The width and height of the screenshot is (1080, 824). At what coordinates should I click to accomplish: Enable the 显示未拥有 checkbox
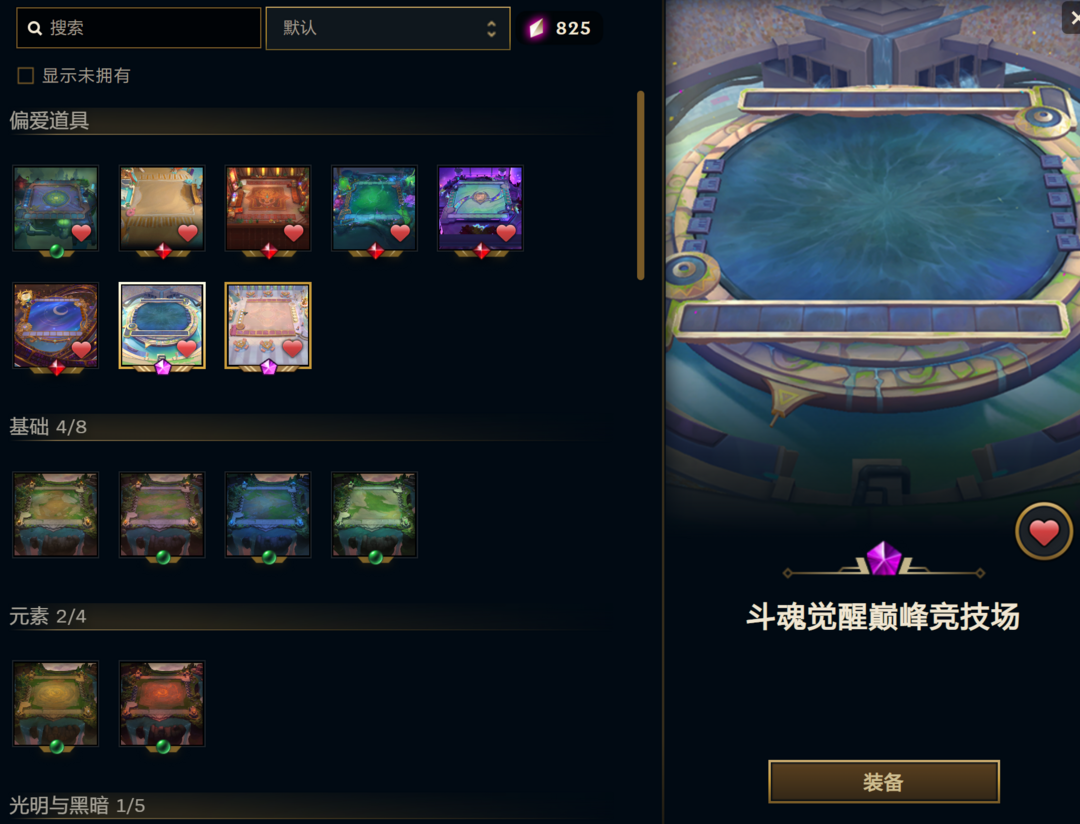point(25,76)
